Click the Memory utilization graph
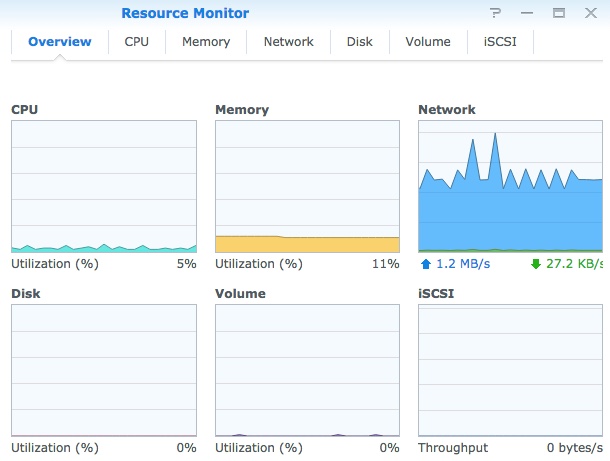 click(307, 187)
